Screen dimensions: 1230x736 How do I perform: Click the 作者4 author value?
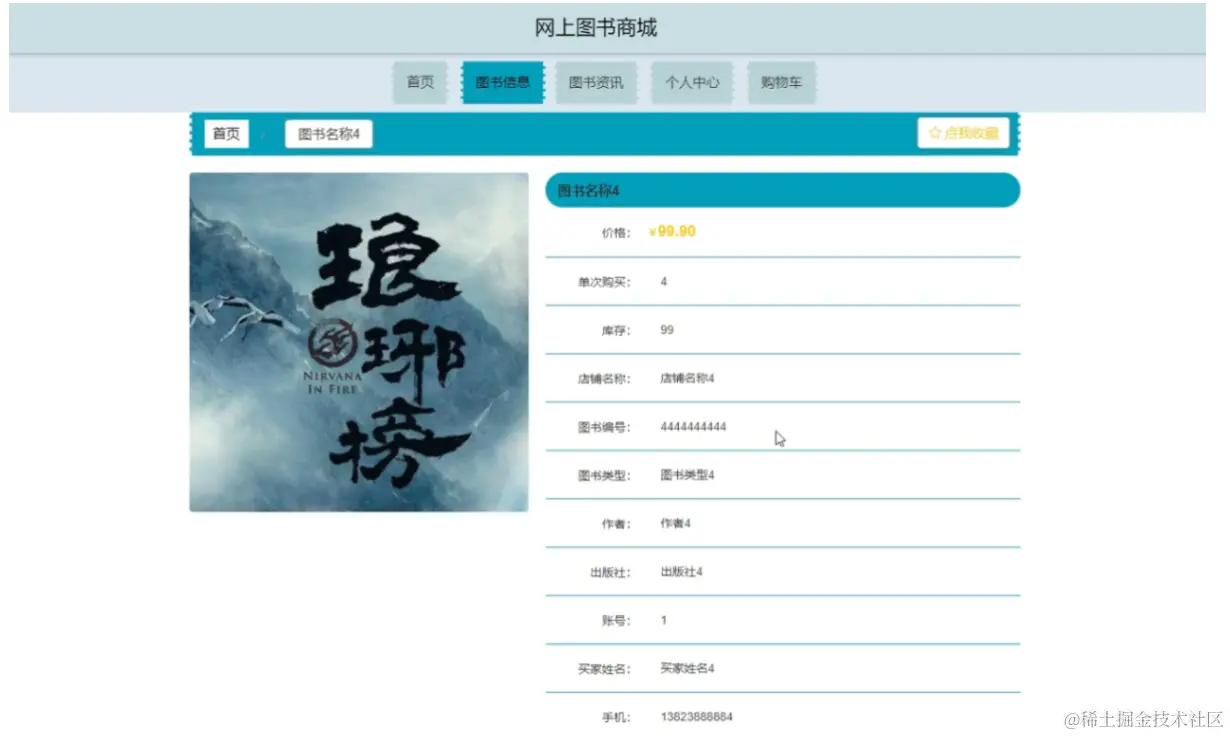[x=675, y=523]
